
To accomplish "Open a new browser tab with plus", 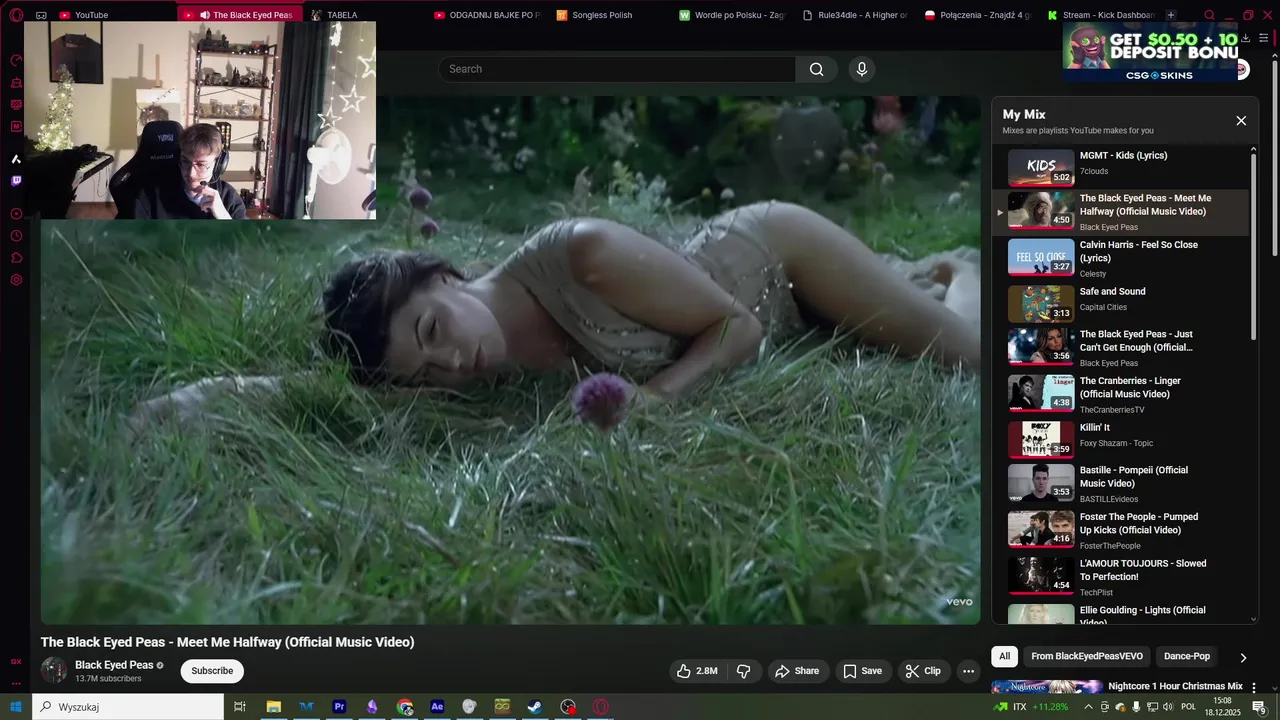I will click(x=1171, y=15).
